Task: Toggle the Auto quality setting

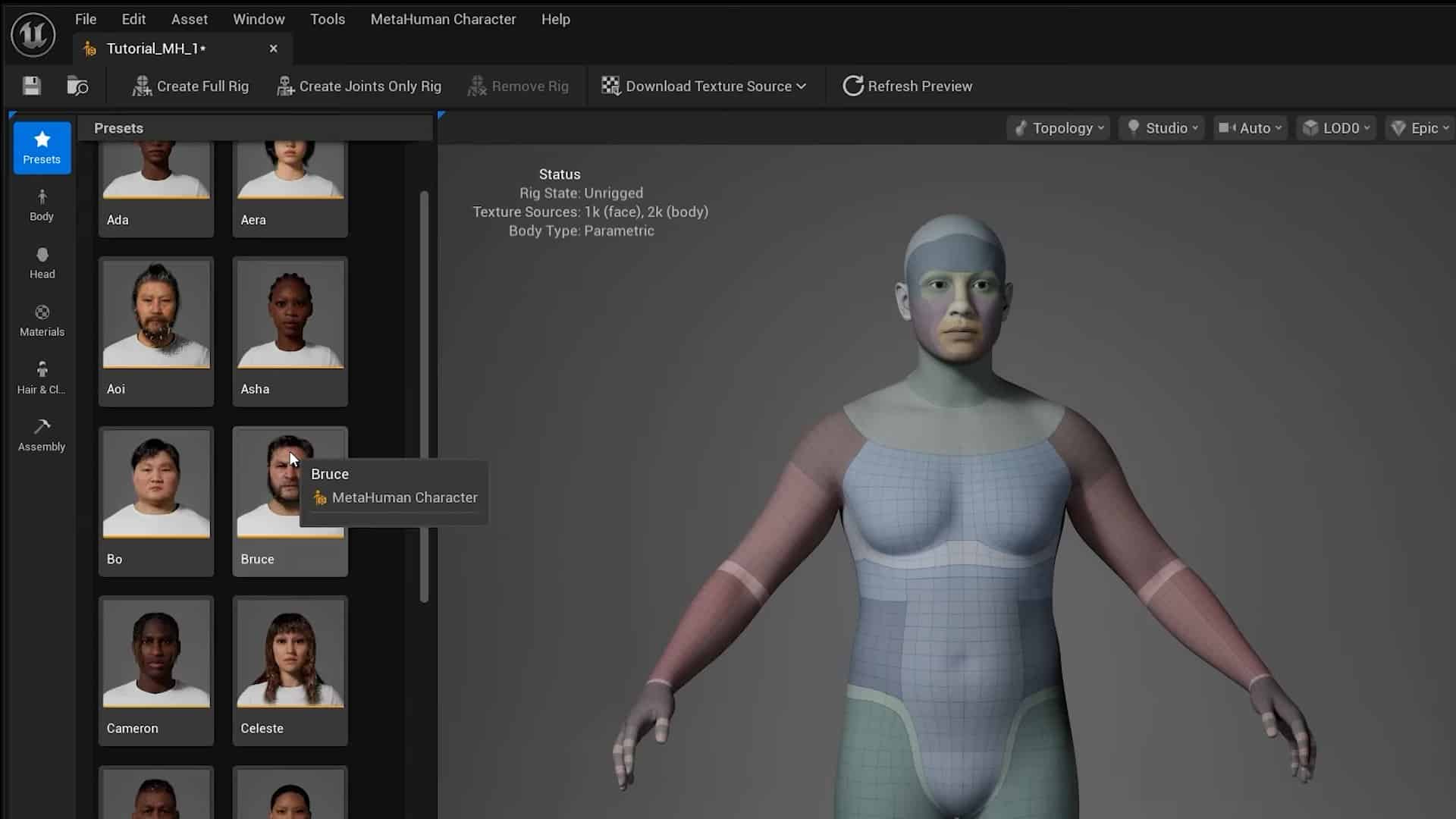Action: 1249,127
